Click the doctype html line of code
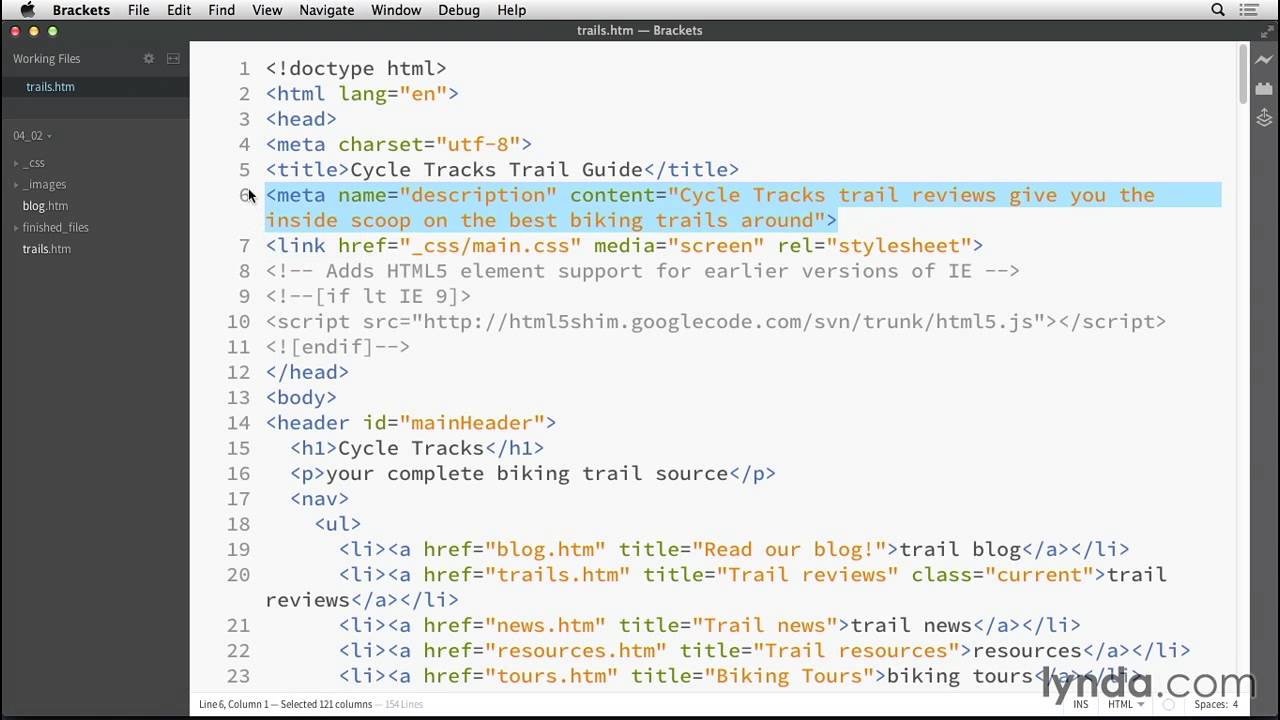The width and height of the screenshot is (1280, 720). (x=356, y=69)
